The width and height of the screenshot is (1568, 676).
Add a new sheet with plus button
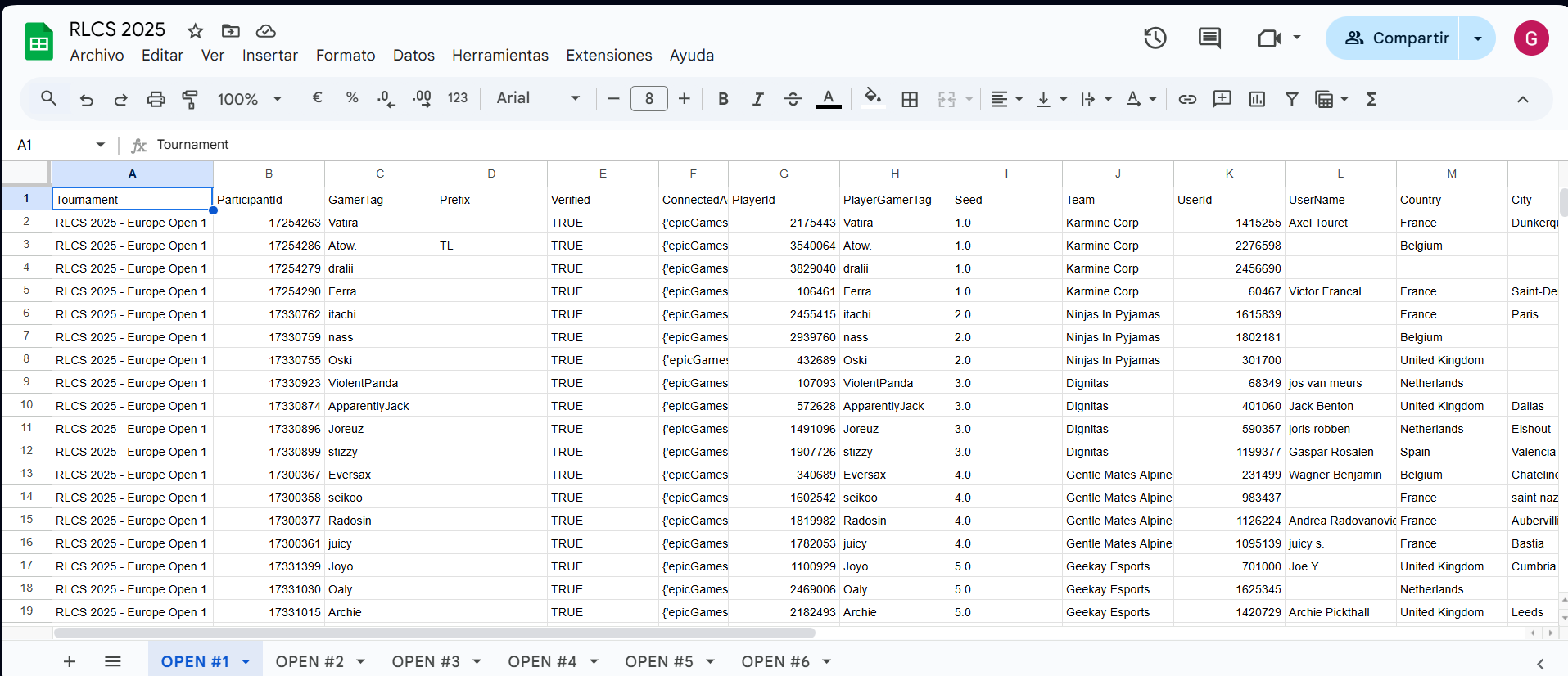point(70,661)
